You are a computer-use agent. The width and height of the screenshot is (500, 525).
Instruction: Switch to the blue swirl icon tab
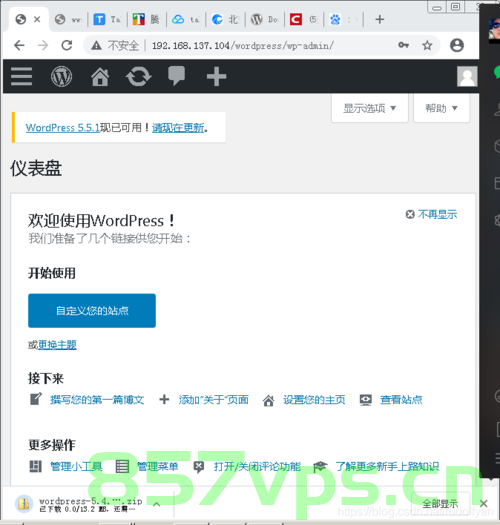[x=217, y=19]
